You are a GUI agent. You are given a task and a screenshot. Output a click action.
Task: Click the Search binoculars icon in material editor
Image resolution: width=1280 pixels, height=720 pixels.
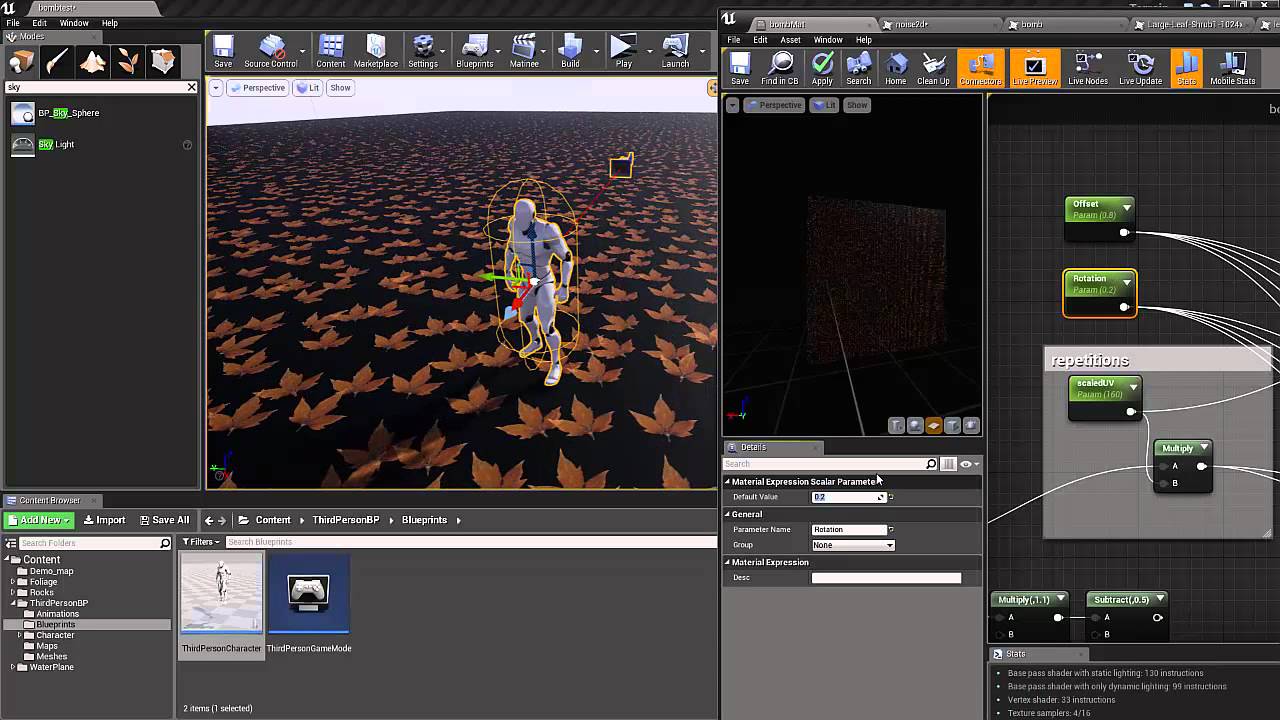tap(858, 69)
